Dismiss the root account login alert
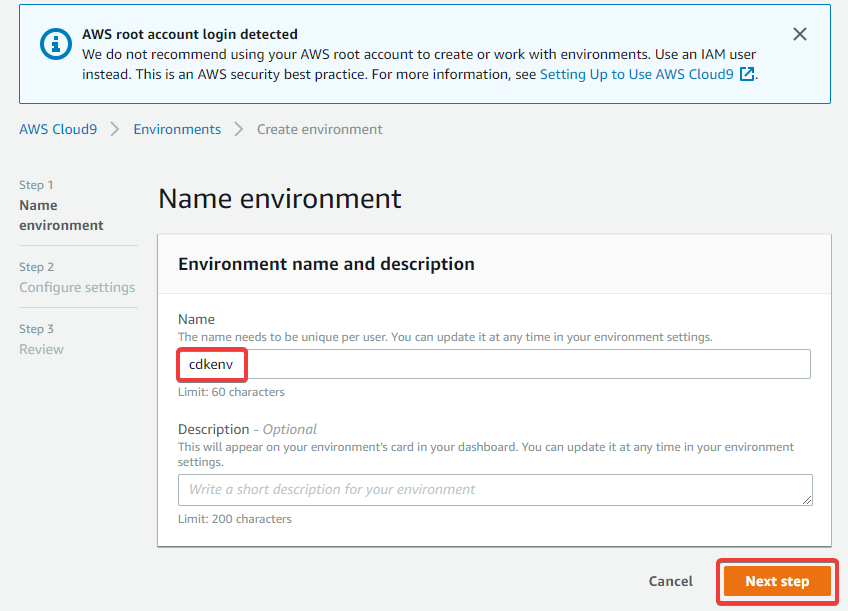 799,35
